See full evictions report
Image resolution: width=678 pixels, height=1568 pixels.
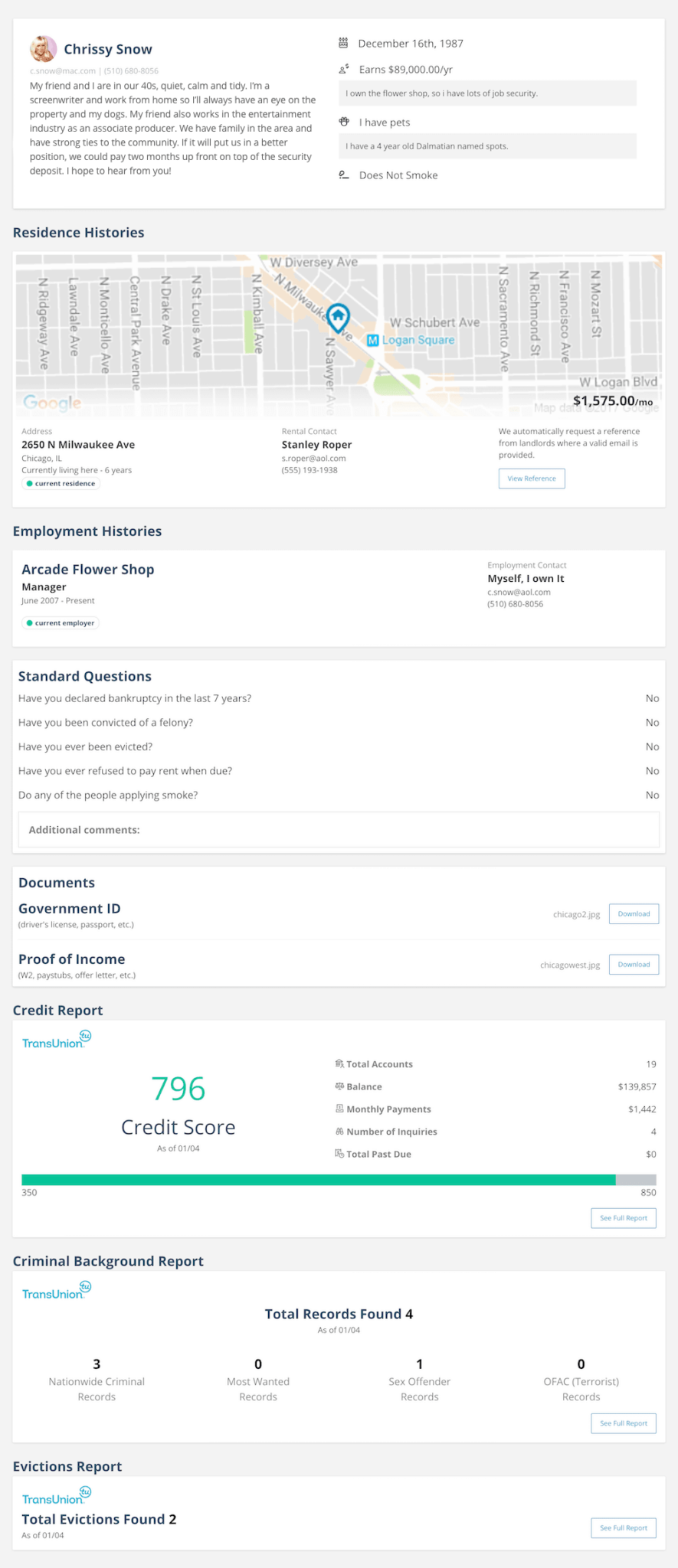624,1527
